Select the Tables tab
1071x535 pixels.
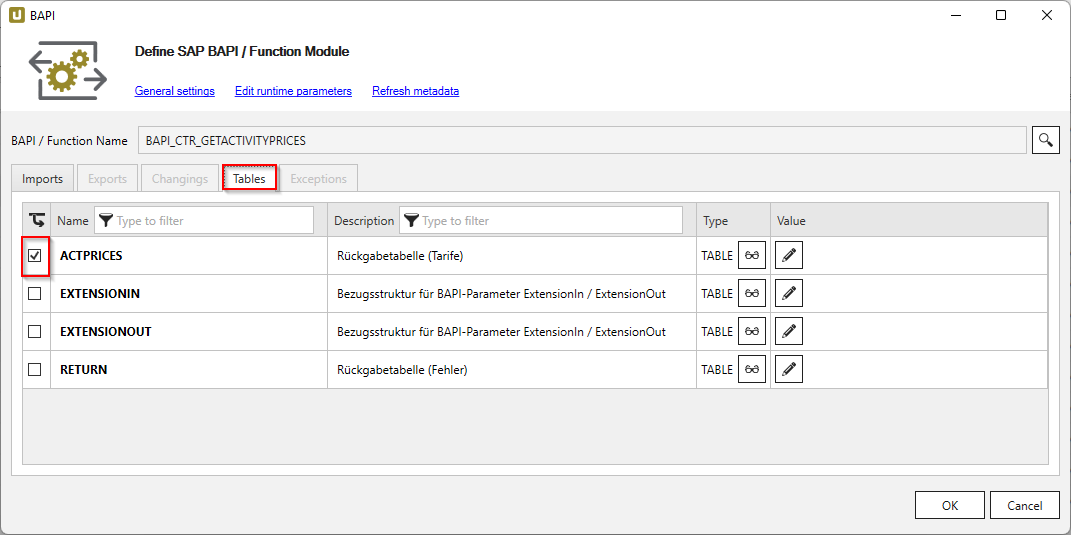click(x=249, y=179)
